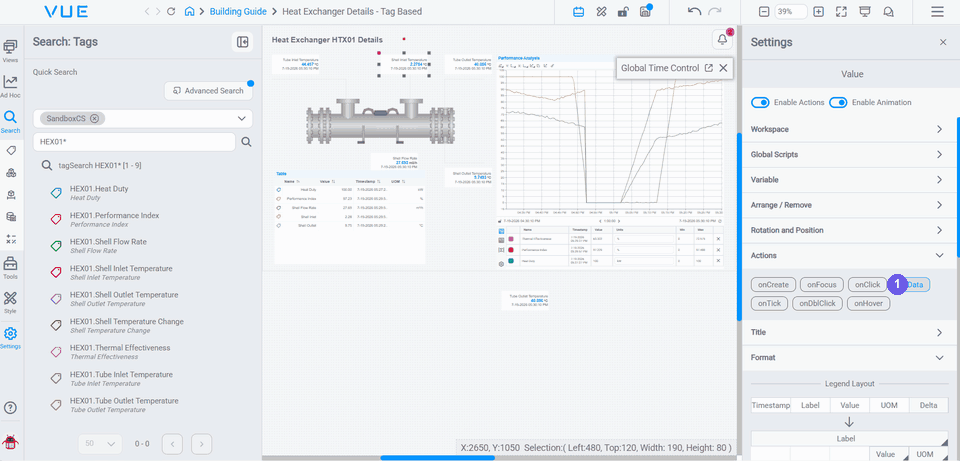Select the onCreate action

click(x=773, y=285)
